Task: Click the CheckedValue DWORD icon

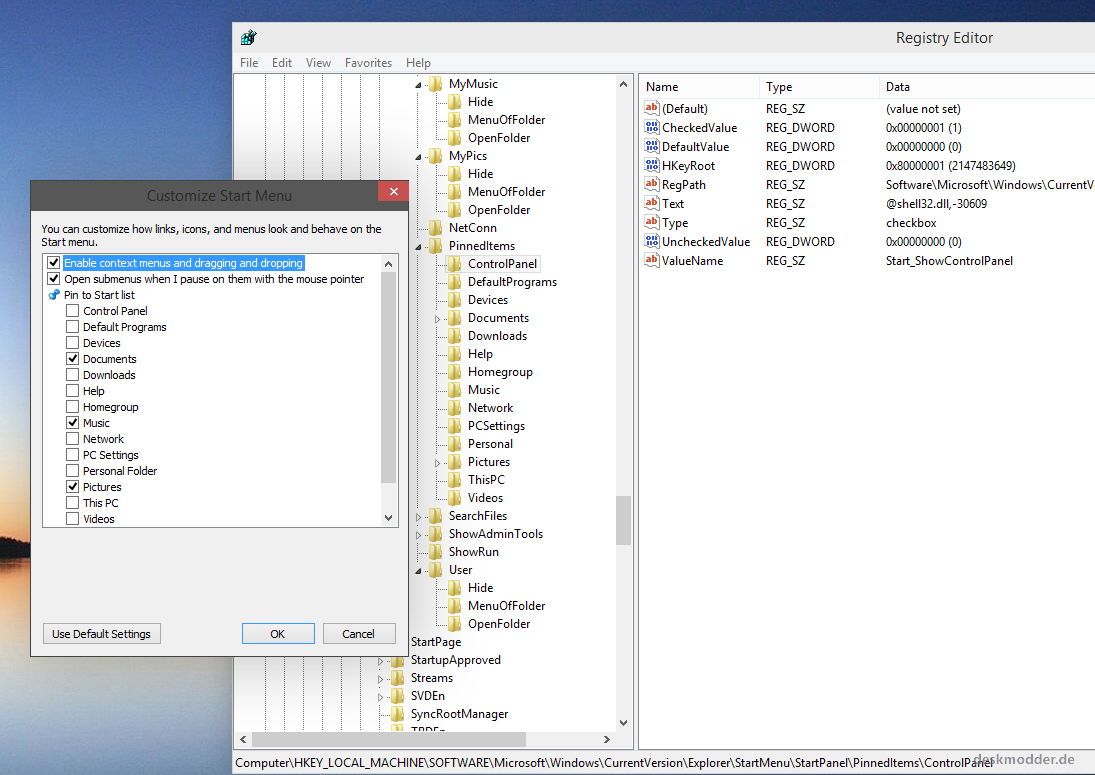Action: (x=652, y=127)
